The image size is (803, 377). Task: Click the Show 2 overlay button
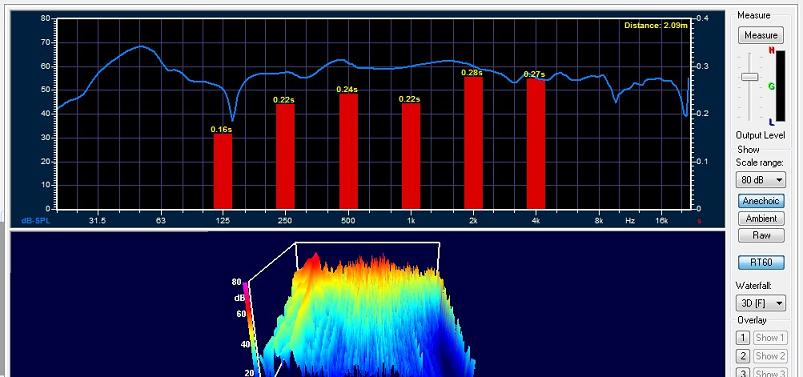click(770, 356)
